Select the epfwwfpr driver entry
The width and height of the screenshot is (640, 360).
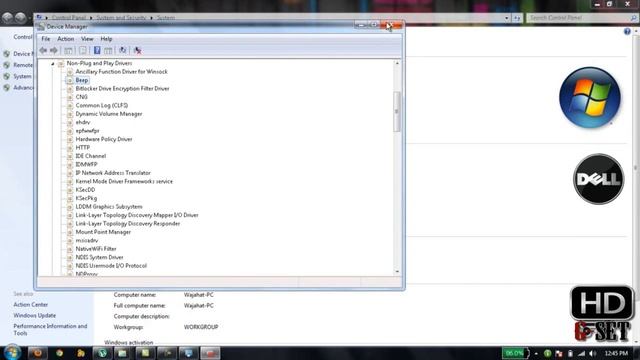pos(87,131)
